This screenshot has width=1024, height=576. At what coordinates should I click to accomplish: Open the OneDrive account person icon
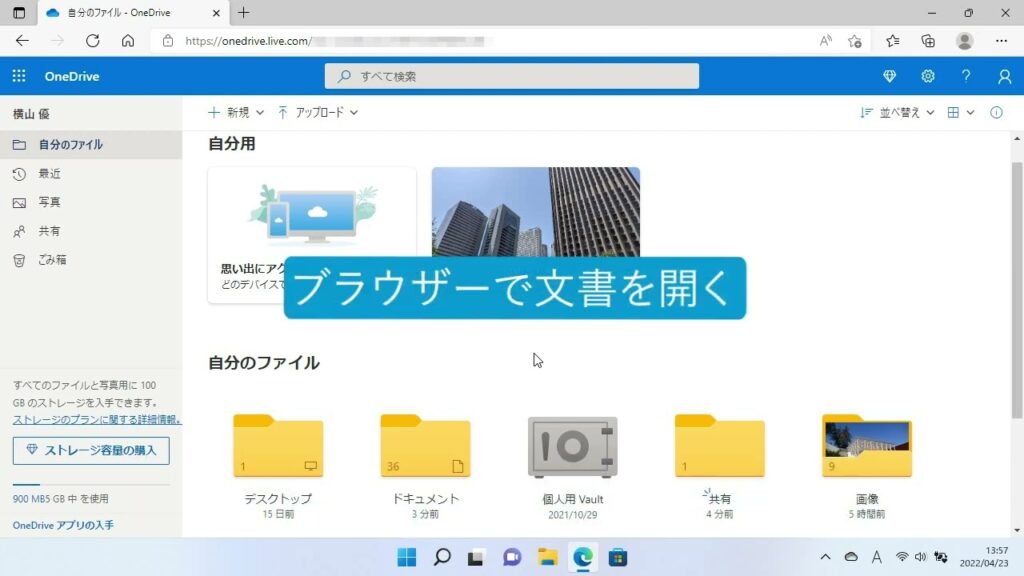[x=1004, y=76]
